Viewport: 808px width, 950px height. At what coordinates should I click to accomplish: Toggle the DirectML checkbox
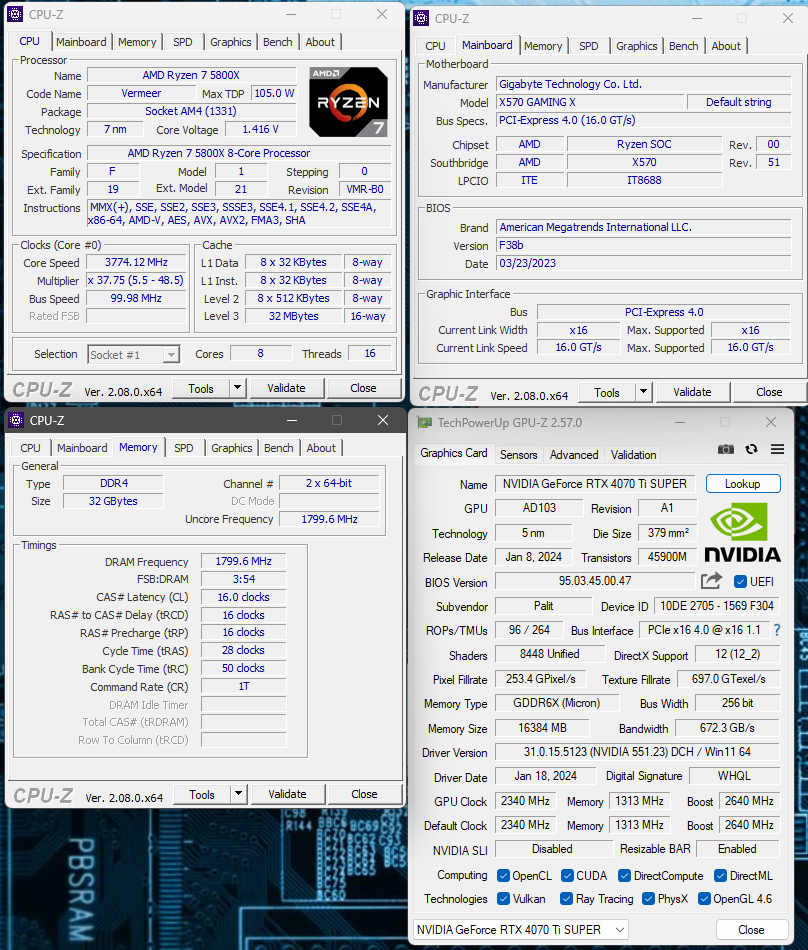coord(720,875)
